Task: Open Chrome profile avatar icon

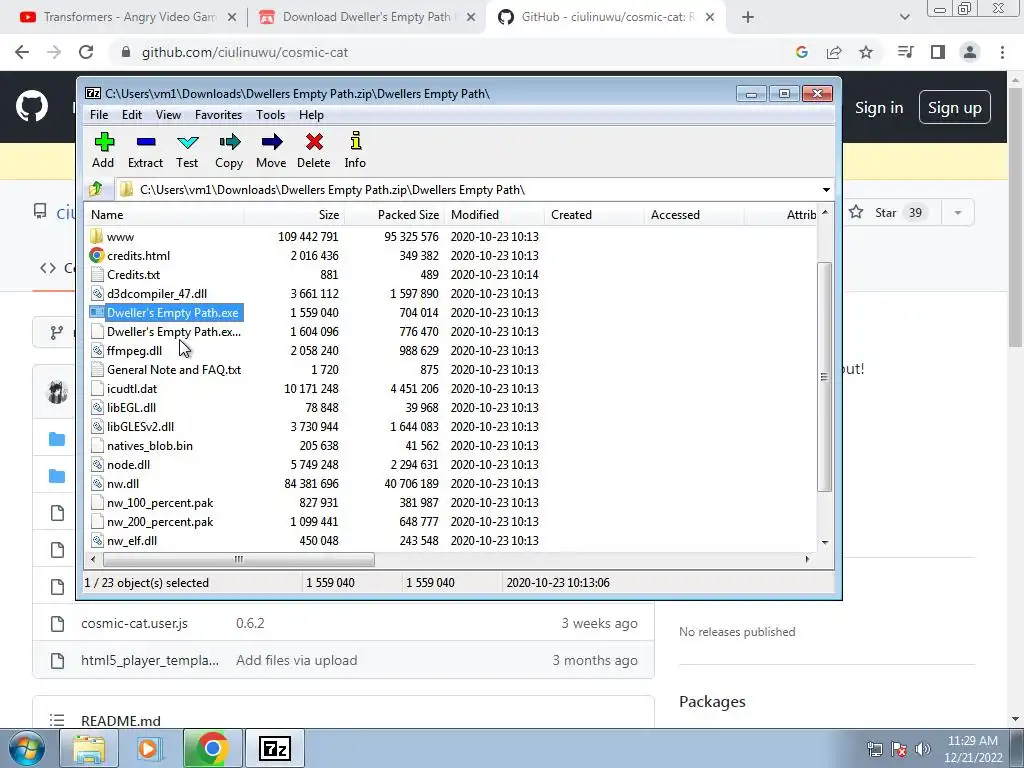Action: [x=970, y=52]
